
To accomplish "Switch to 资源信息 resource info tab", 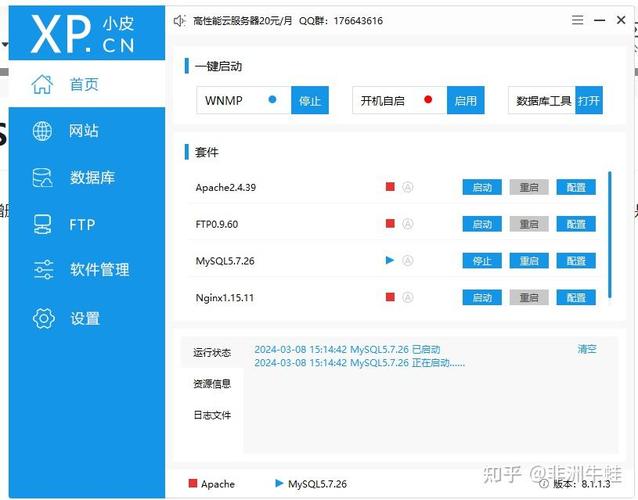I will pos(212,384).
